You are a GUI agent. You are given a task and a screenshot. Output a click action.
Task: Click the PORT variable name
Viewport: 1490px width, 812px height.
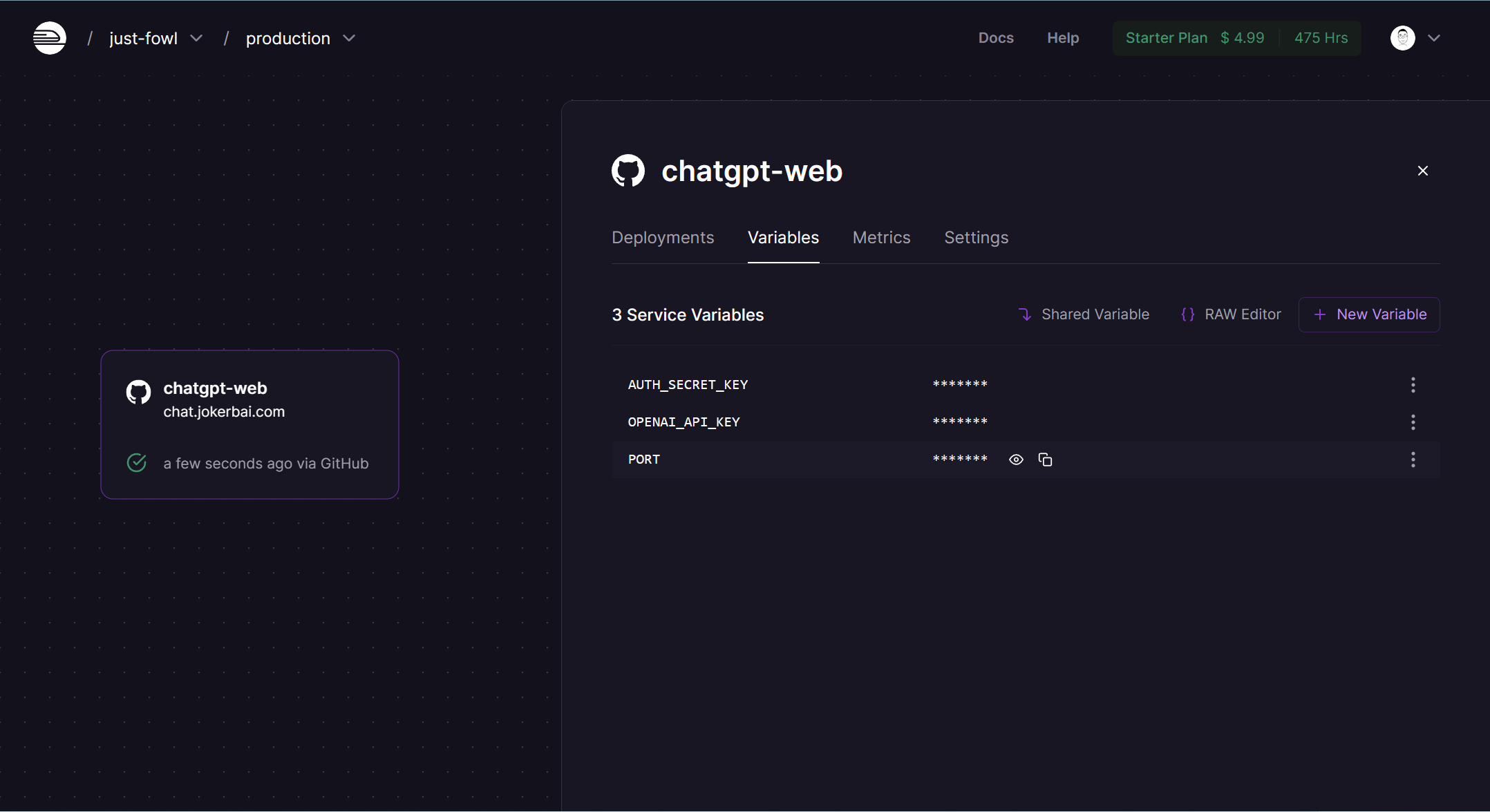[x=644, y=460]
